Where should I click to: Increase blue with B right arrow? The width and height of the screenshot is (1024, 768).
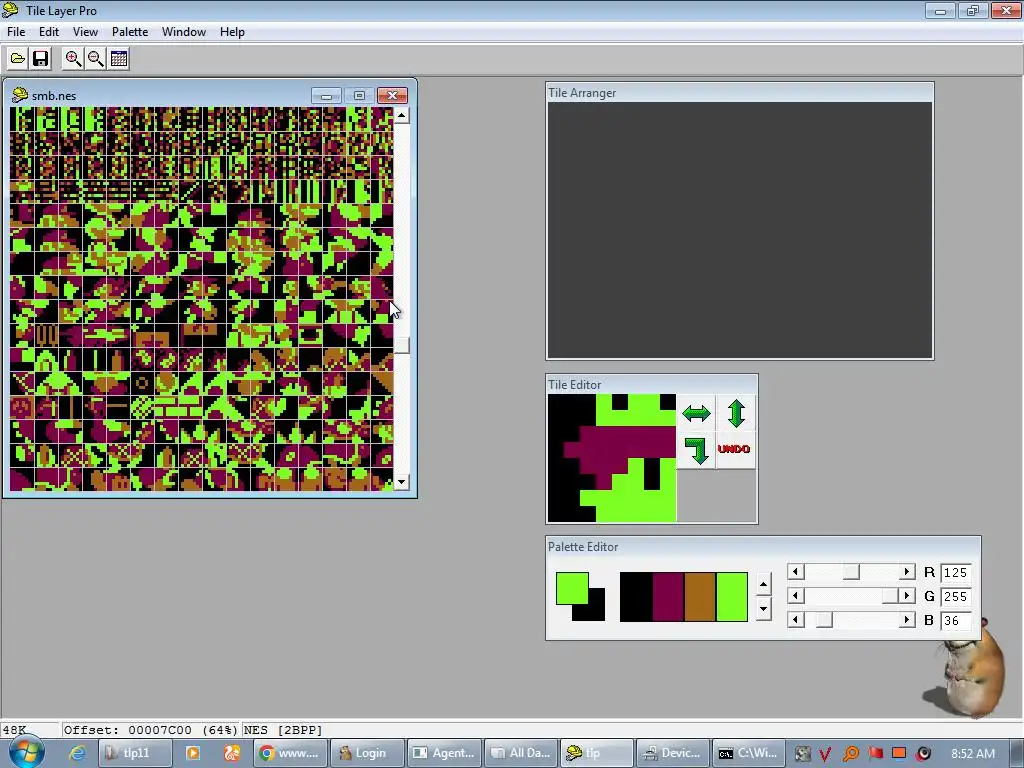pyautogui.click(x=906, y=620)
